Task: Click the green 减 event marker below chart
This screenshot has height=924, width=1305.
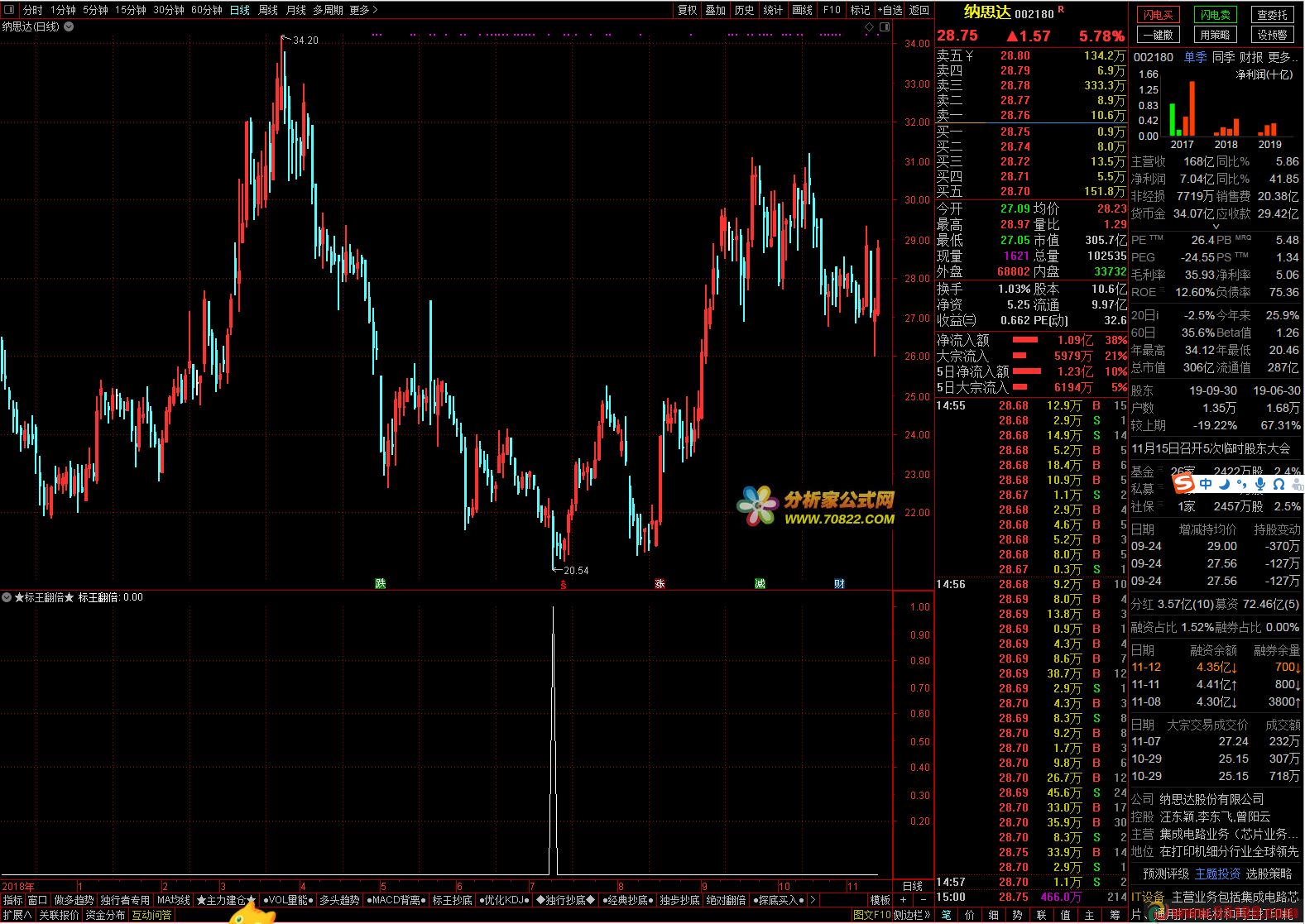Action: tap(760, 583)
